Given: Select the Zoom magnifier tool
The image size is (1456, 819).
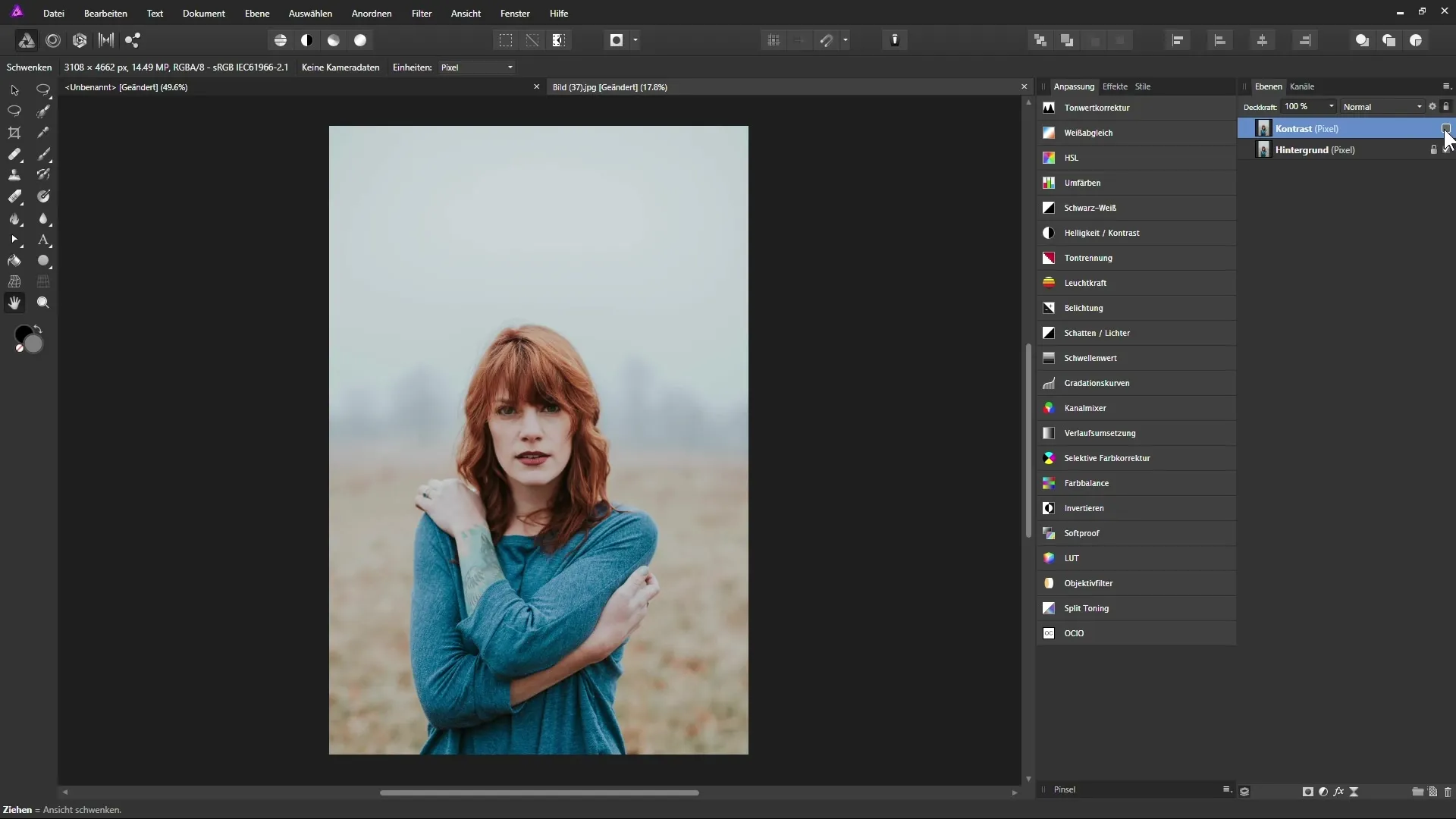Looking at the screenshot, I should (43, 303).
